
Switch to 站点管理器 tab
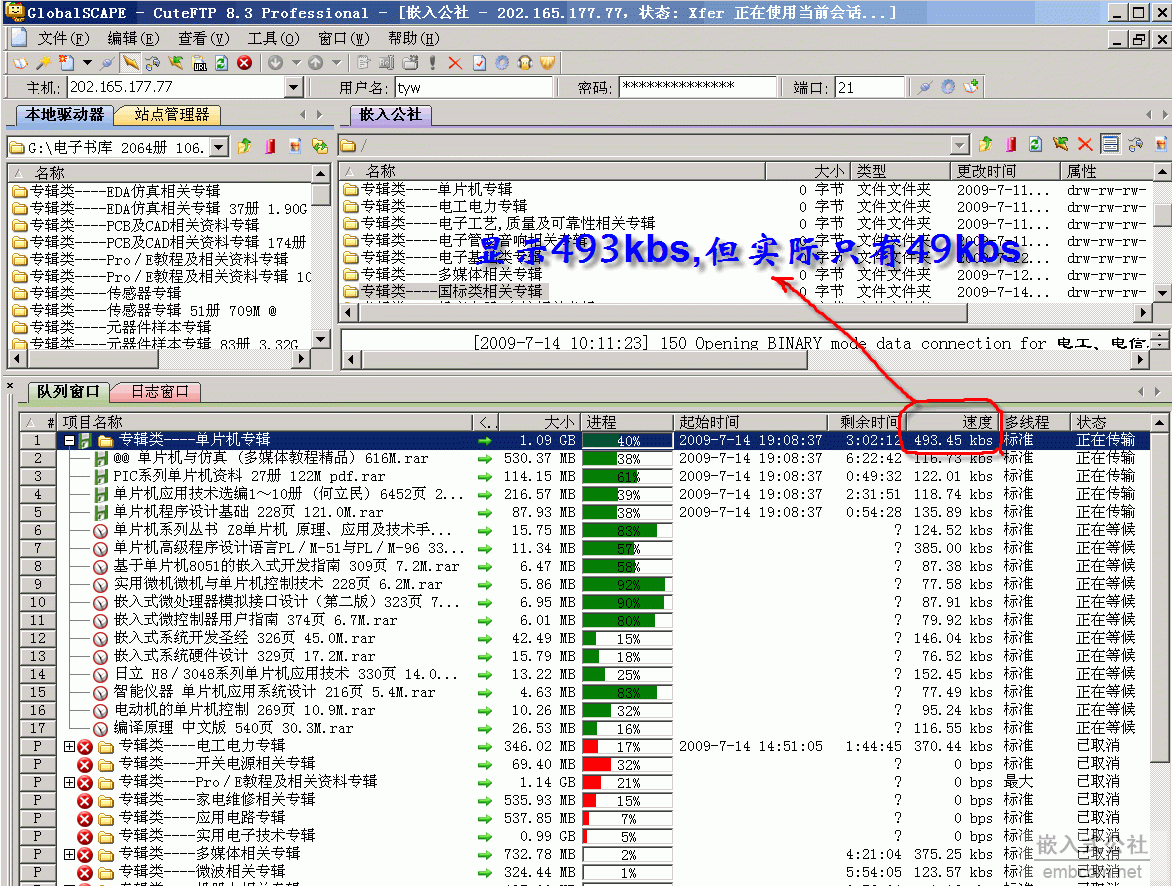pos(171,114)
